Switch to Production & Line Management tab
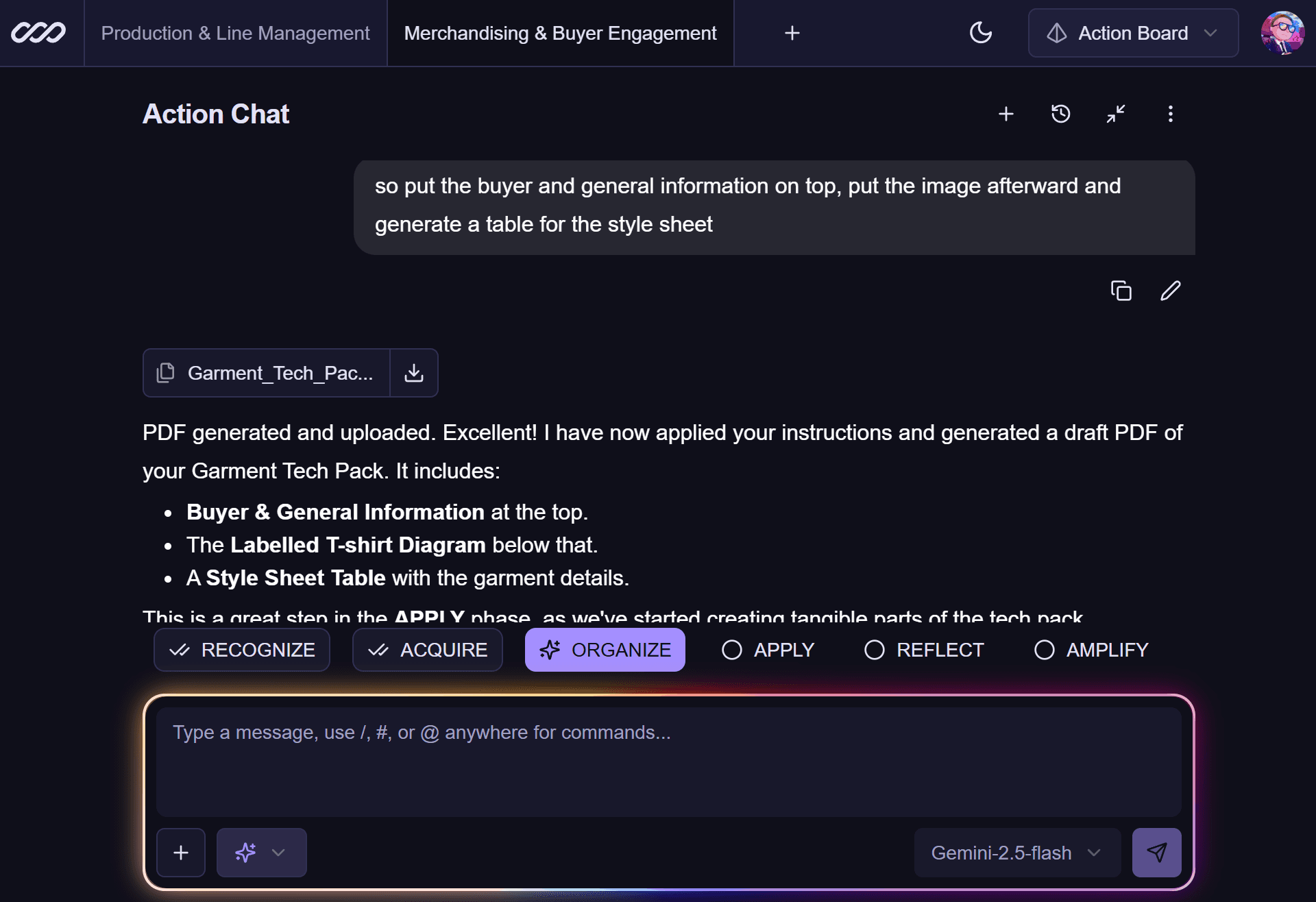 click(235, 33)
